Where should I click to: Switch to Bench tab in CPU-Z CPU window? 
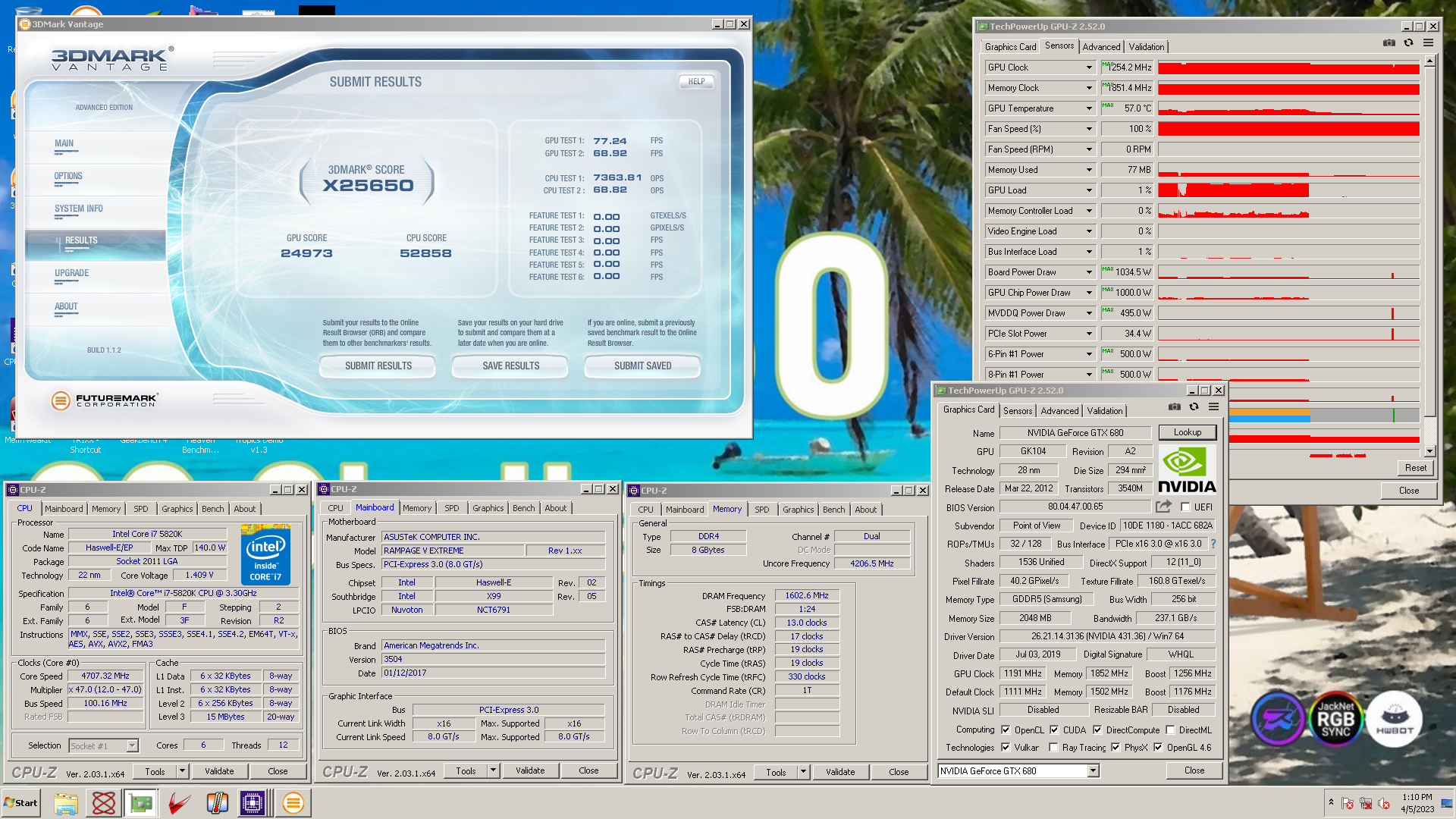pyautogui.click(x=212, y=510)
